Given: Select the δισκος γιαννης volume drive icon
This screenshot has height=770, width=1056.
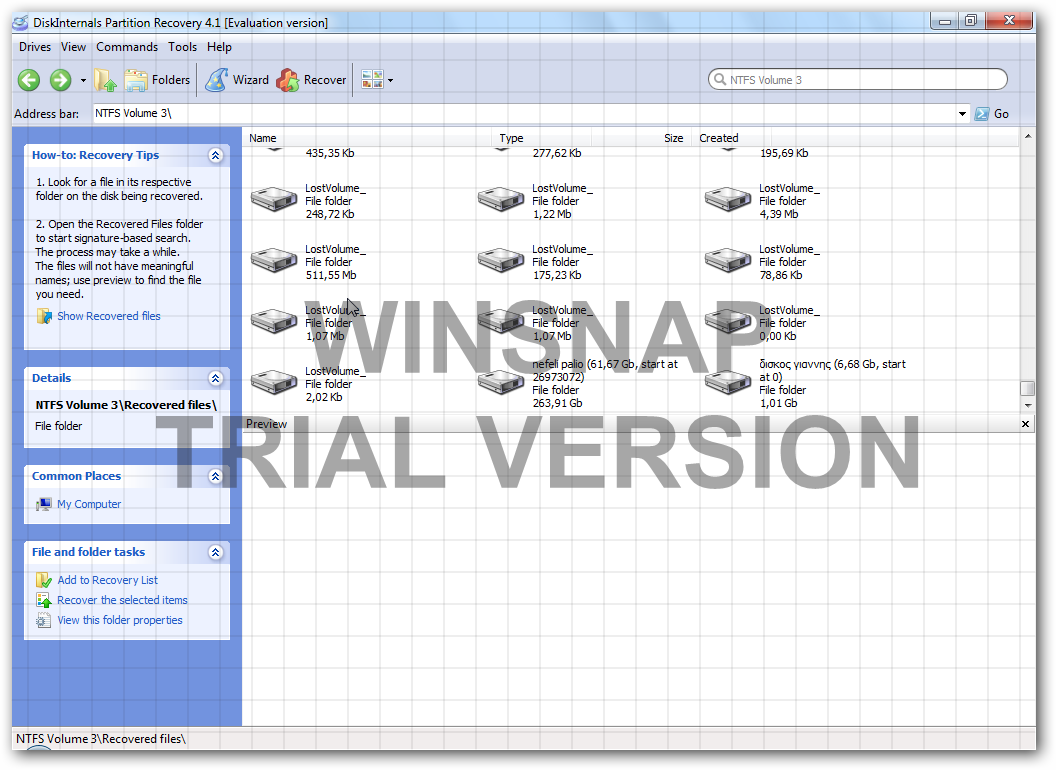Looking at the screenshot, I should tap(728, 382).
